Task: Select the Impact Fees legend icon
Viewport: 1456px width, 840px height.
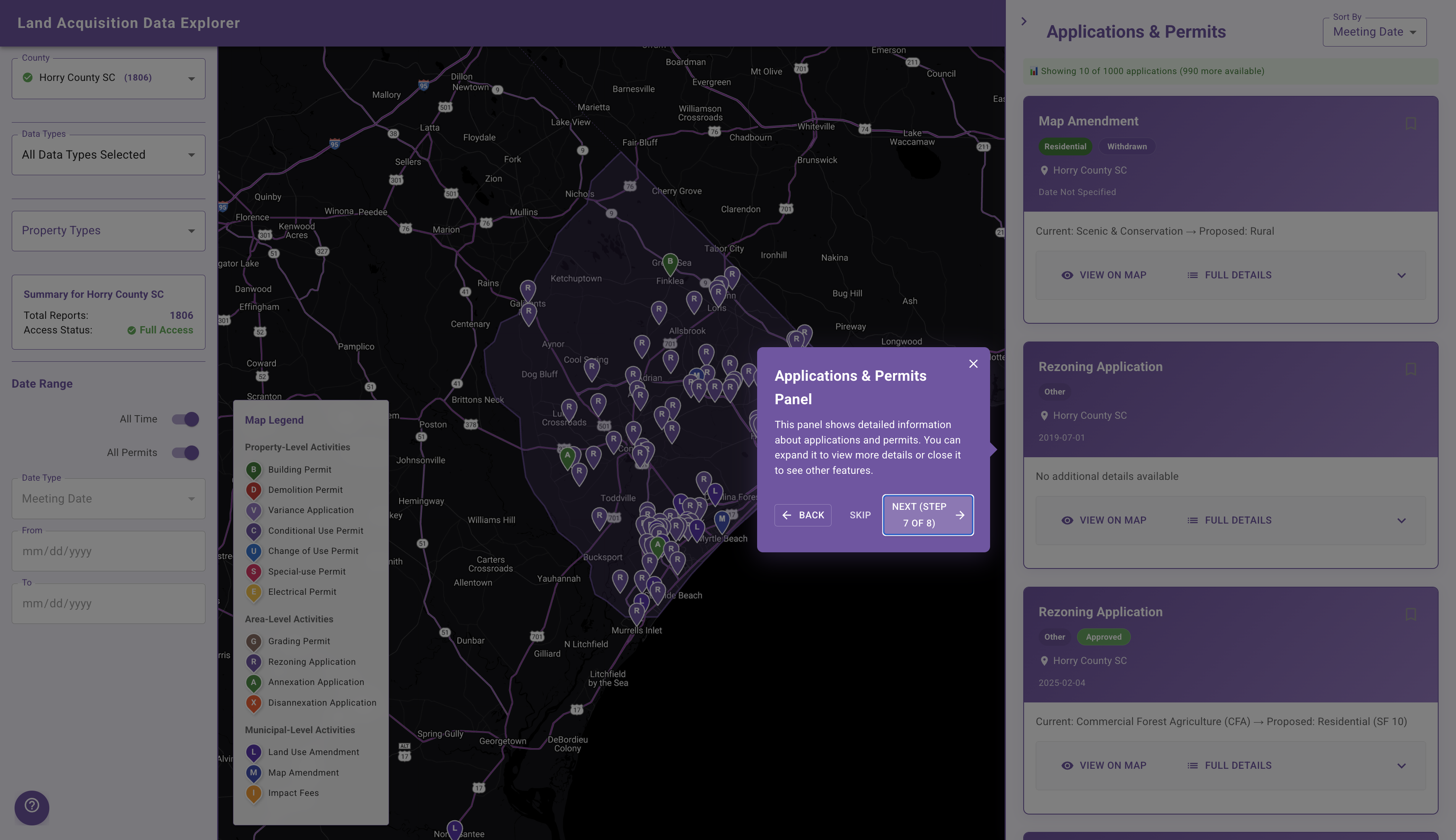Action: (254, 793)
